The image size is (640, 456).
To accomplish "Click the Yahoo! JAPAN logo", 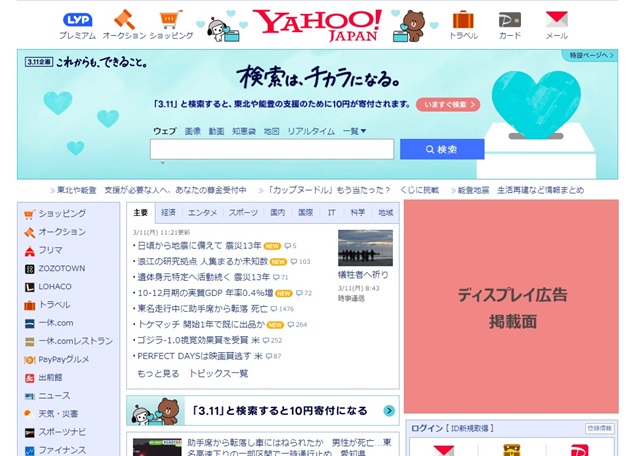I will [x=318, y=25].
